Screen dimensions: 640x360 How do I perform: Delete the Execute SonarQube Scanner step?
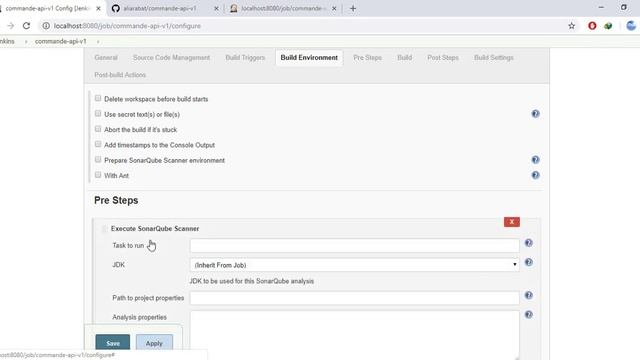click(x=511, y=222)
